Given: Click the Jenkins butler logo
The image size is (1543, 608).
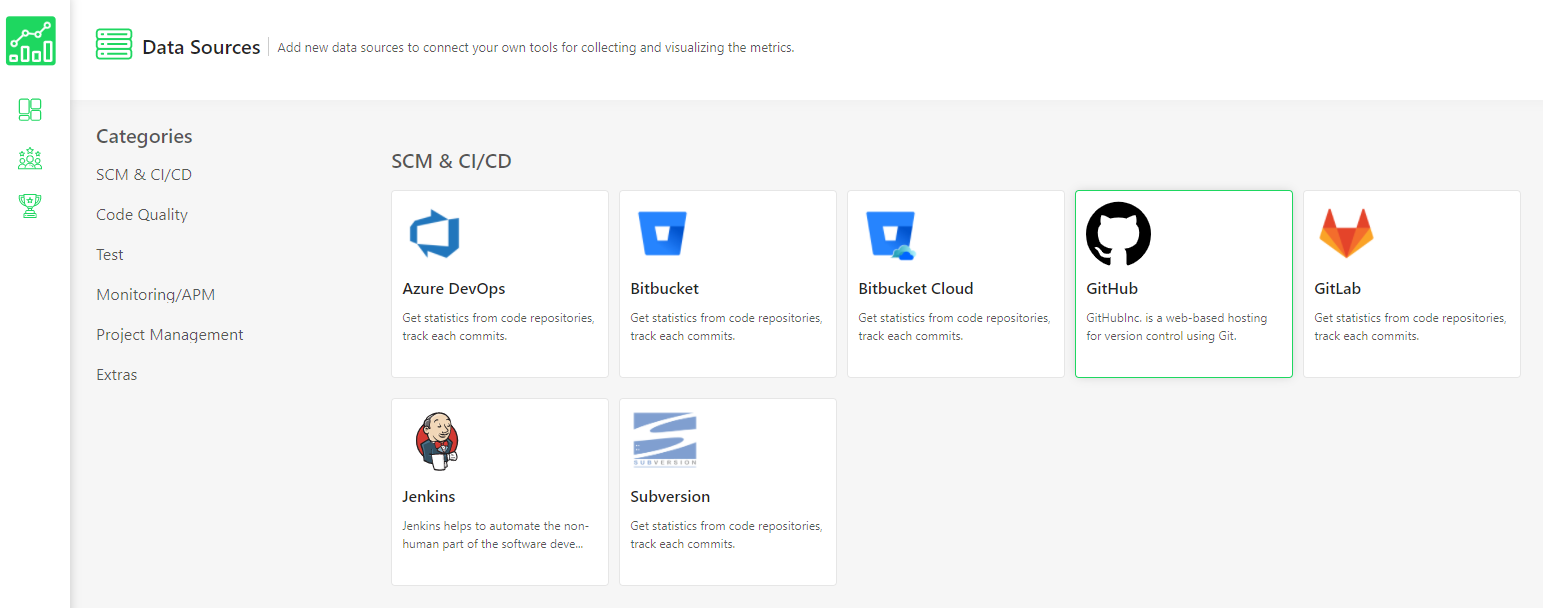Looking at the screenshot, I should click(437, 441).
